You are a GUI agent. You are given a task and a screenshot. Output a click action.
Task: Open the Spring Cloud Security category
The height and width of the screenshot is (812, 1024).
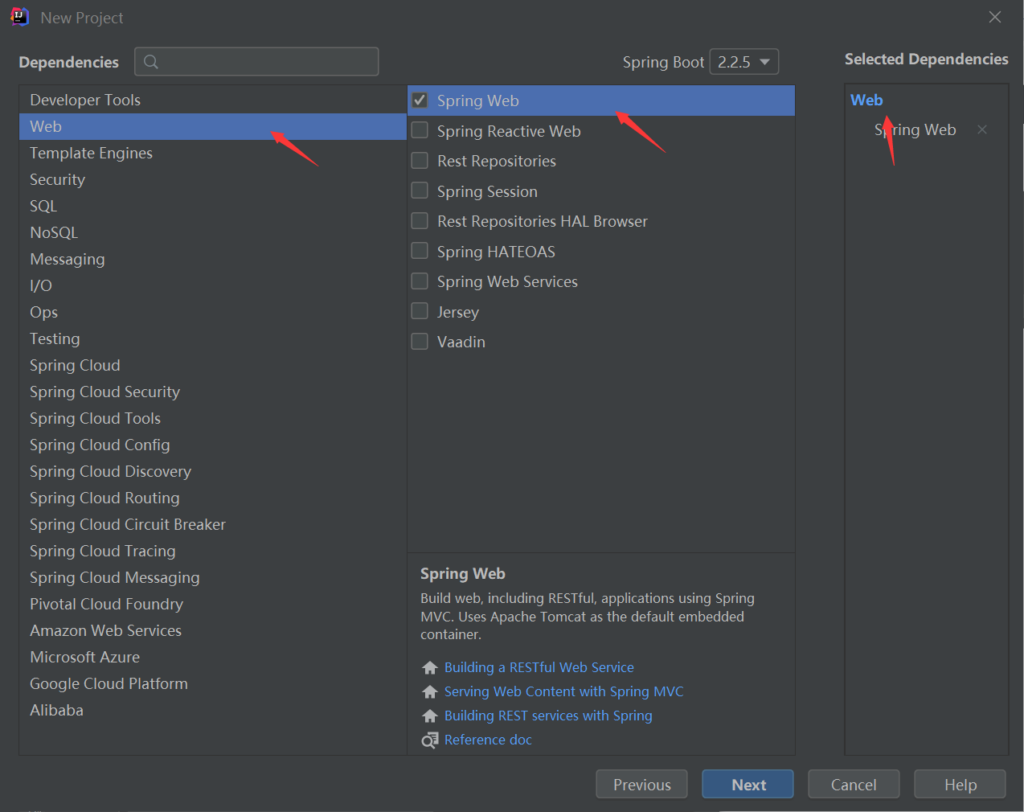213,392
